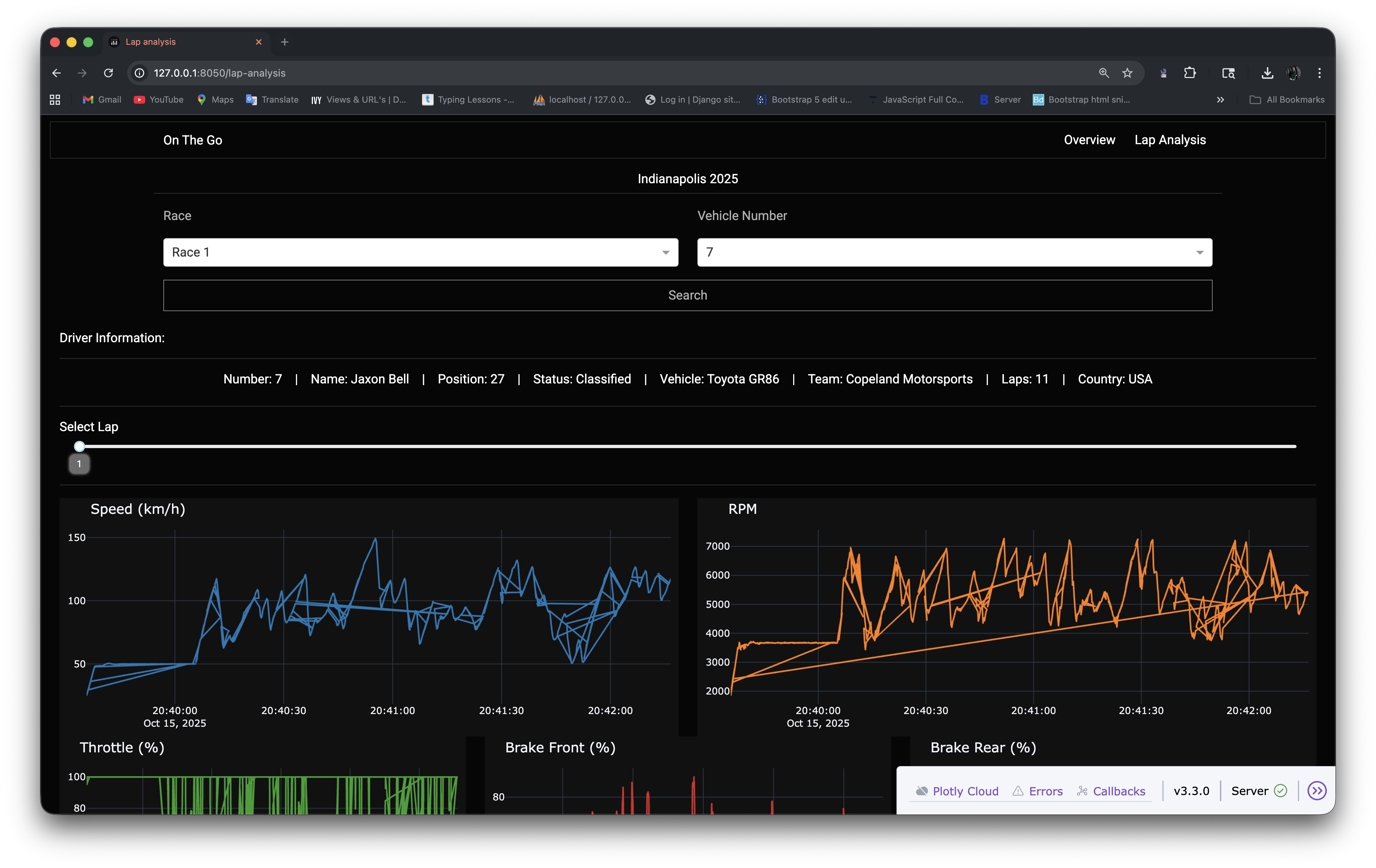Open the Vehicle Number dropdown

(954, 252)
